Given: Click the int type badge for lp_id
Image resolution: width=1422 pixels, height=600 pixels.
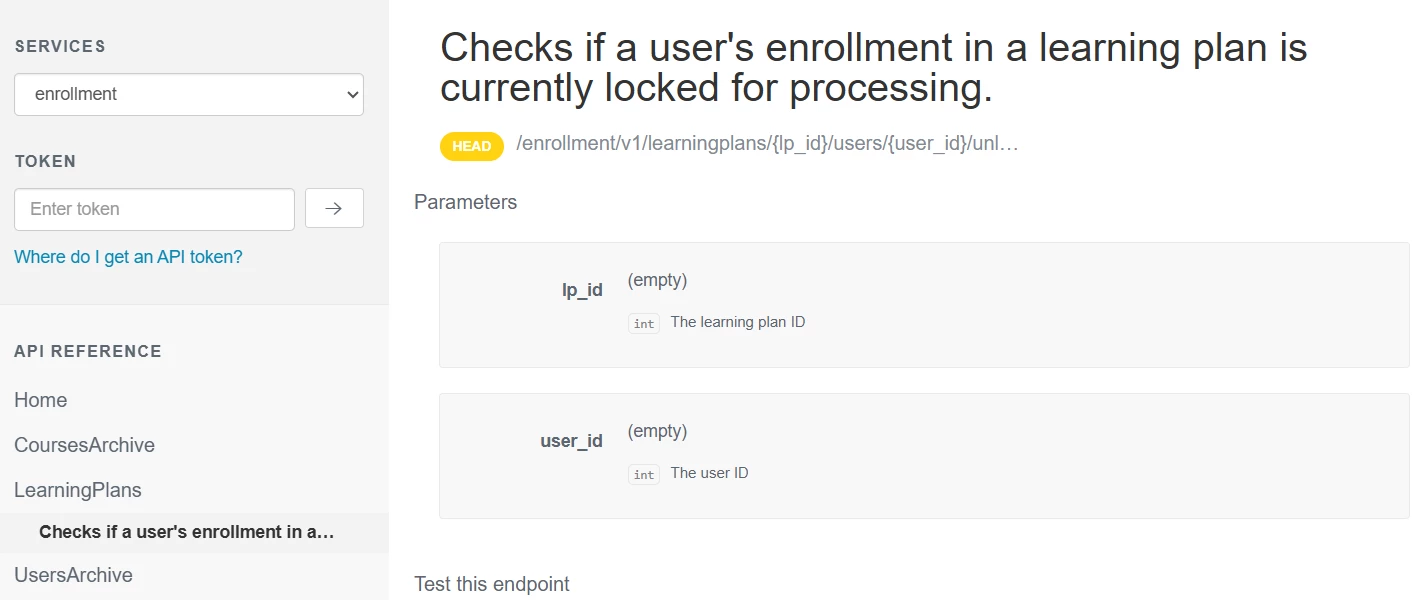Looking at the screenshot, I should click(644, 323).
